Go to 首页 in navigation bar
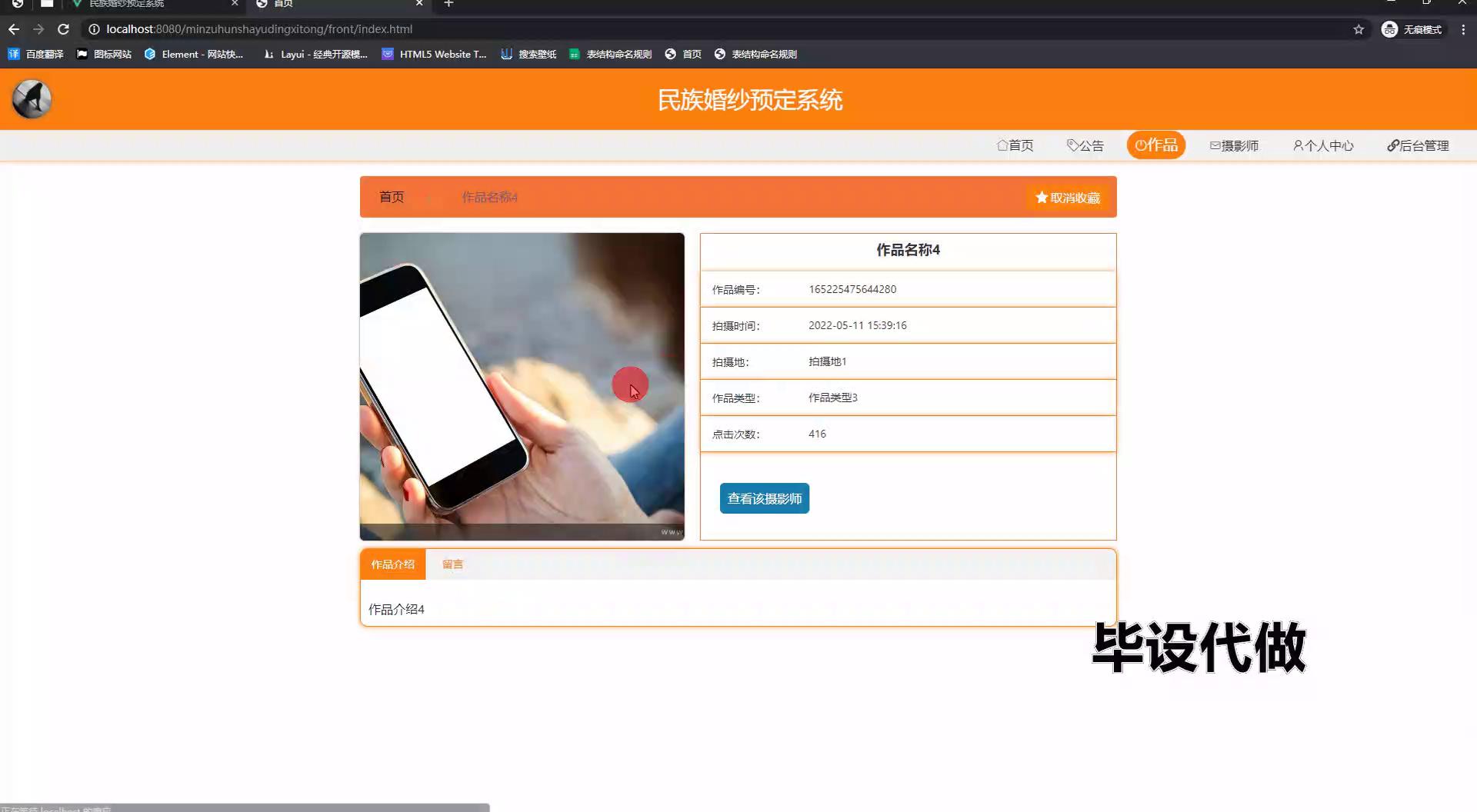This screenshot has height=812, width=1477. [1015, 145]
